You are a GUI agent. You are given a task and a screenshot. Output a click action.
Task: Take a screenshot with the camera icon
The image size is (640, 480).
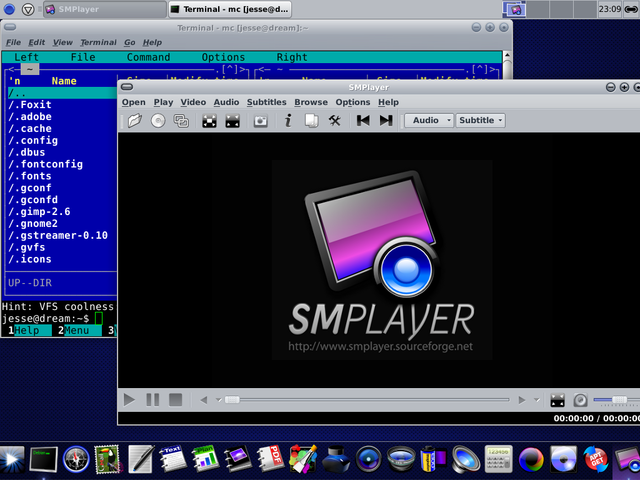(x=260, y=120)
